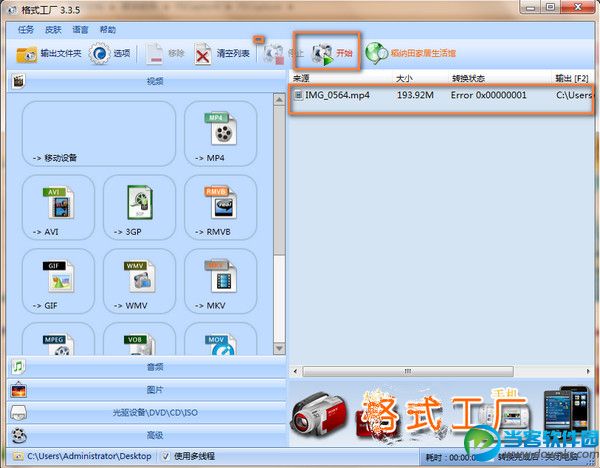The image size is (600, 468).
Task: Click the 输出 [F2] column header
Action: pyautogui.click(x=572, y=78)
